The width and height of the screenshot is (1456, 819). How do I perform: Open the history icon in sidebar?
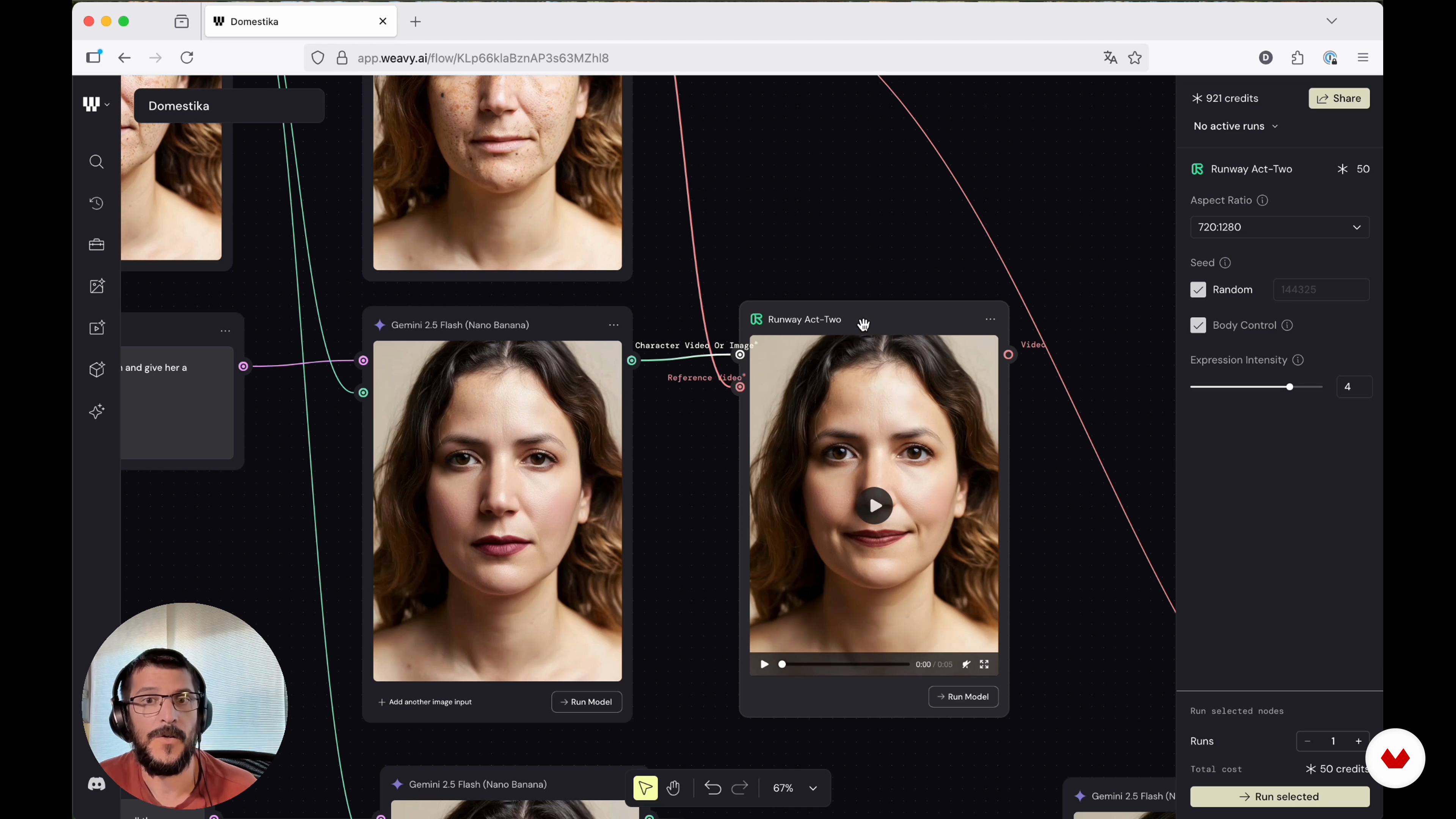tap(97, 204)
